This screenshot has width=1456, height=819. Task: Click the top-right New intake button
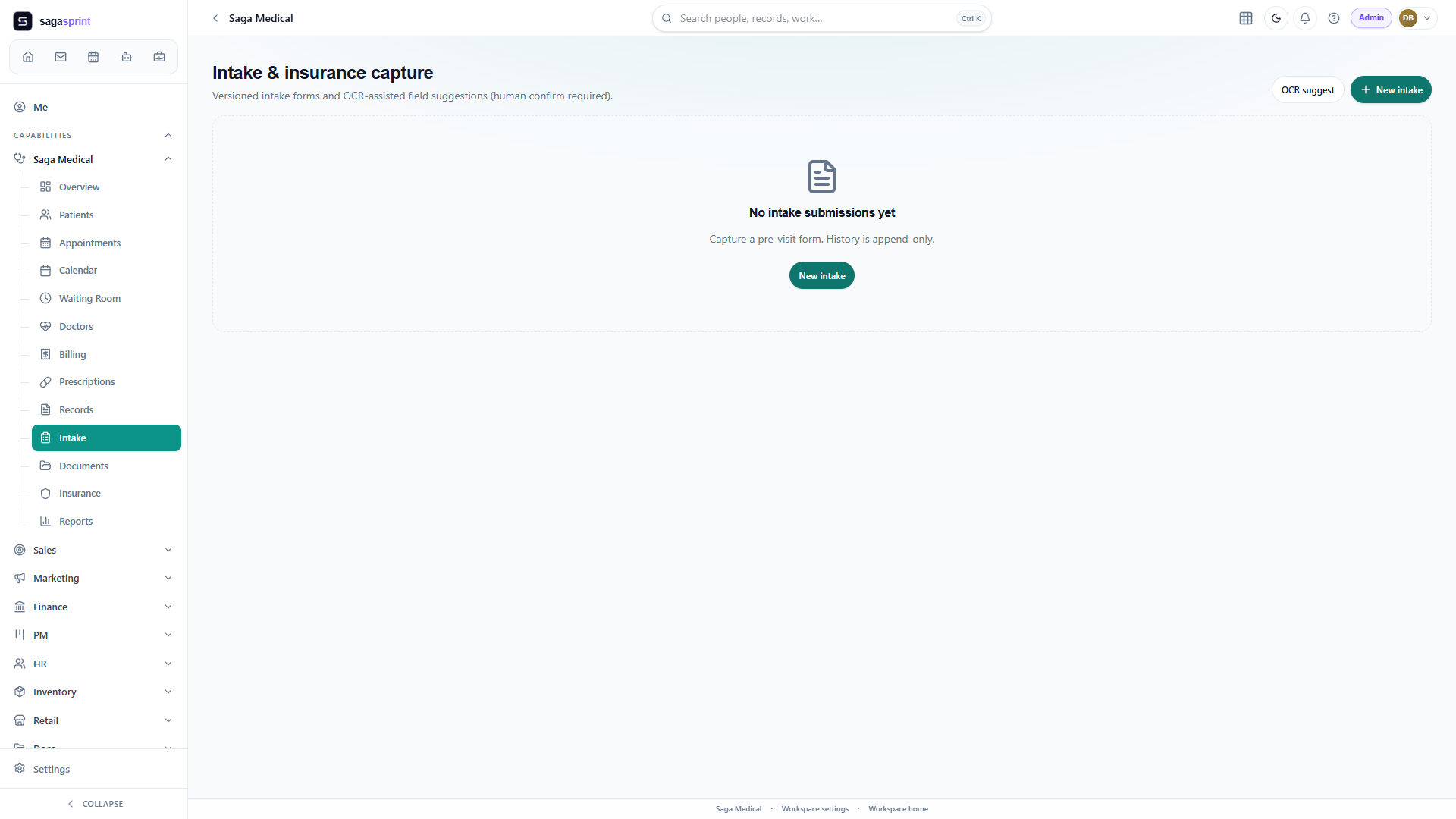click(1391, 89)
